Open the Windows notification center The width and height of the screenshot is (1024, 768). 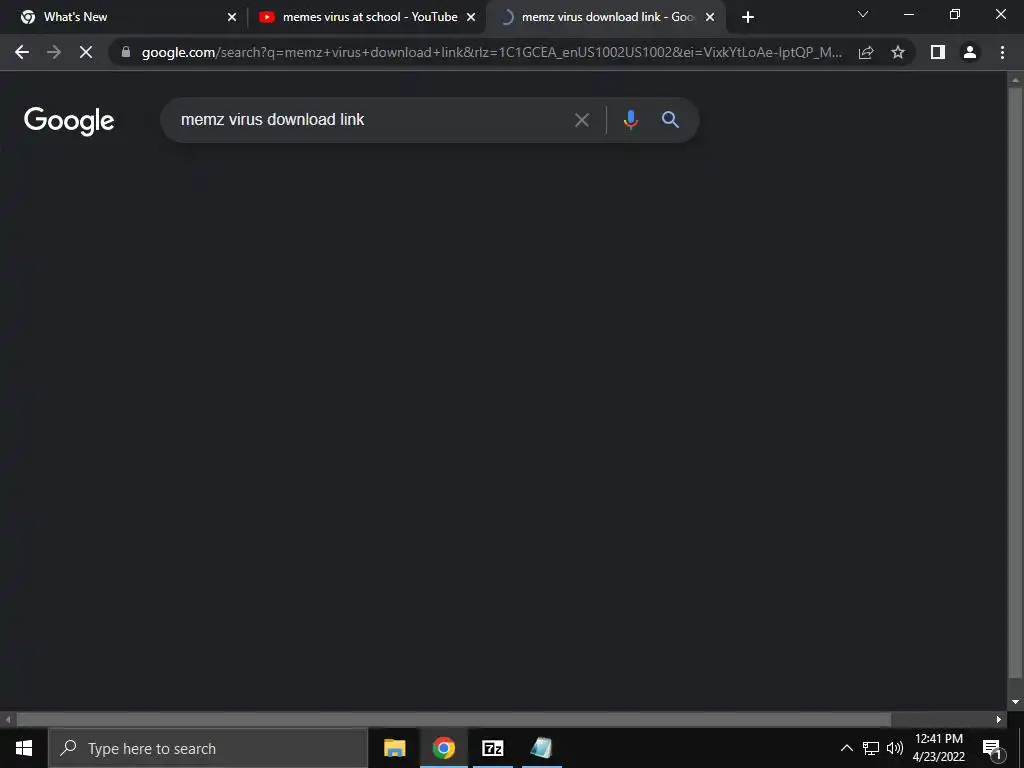click(x=992, y=748)
